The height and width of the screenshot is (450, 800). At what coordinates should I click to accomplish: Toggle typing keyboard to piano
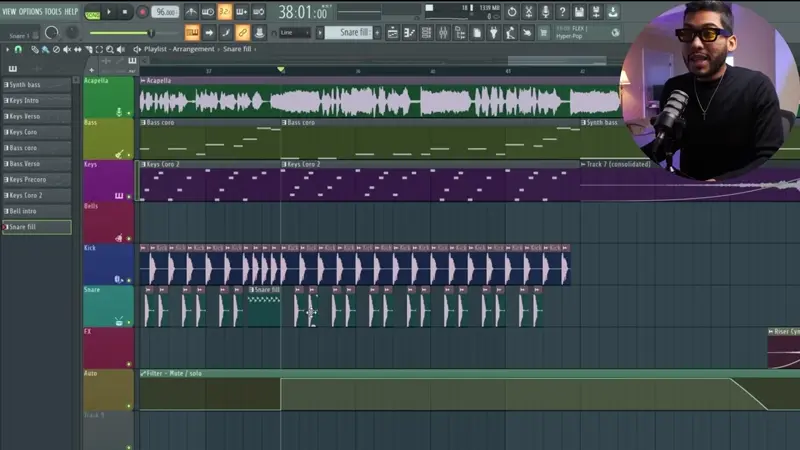(192, 33)
